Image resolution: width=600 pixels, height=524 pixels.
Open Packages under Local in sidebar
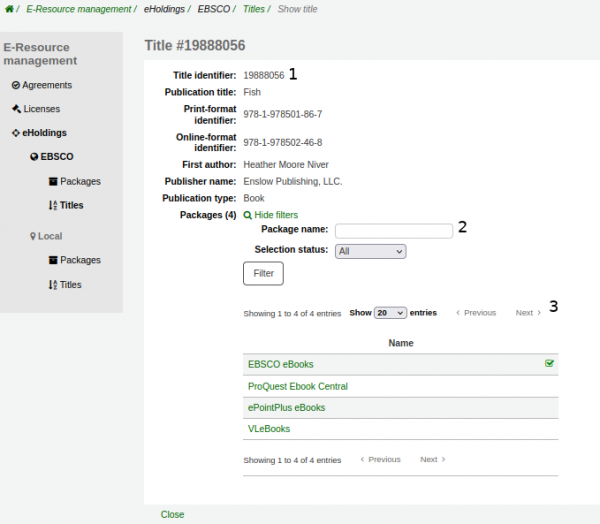[x=80, y=260]
